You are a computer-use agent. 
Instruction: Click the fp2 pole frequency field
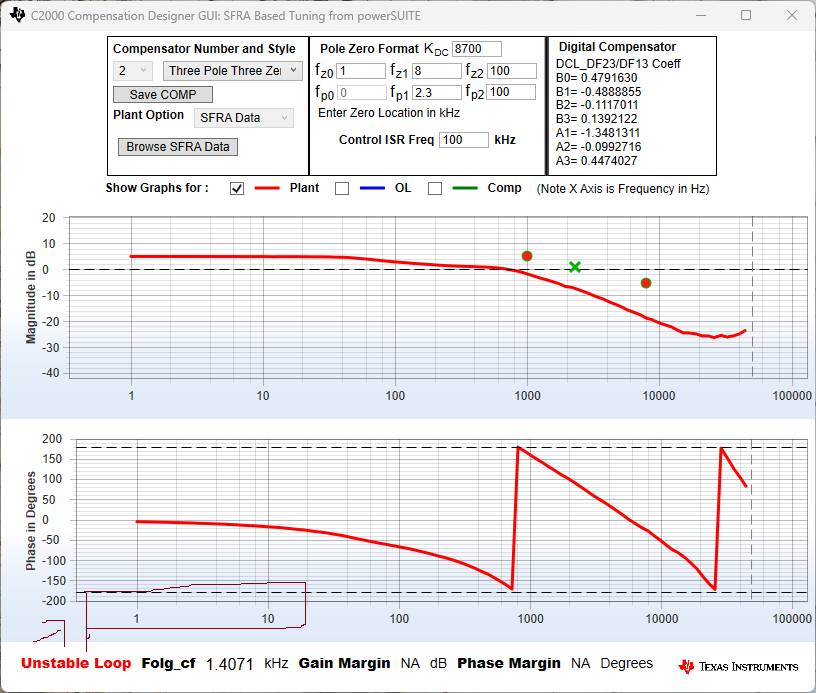point(512,92)
